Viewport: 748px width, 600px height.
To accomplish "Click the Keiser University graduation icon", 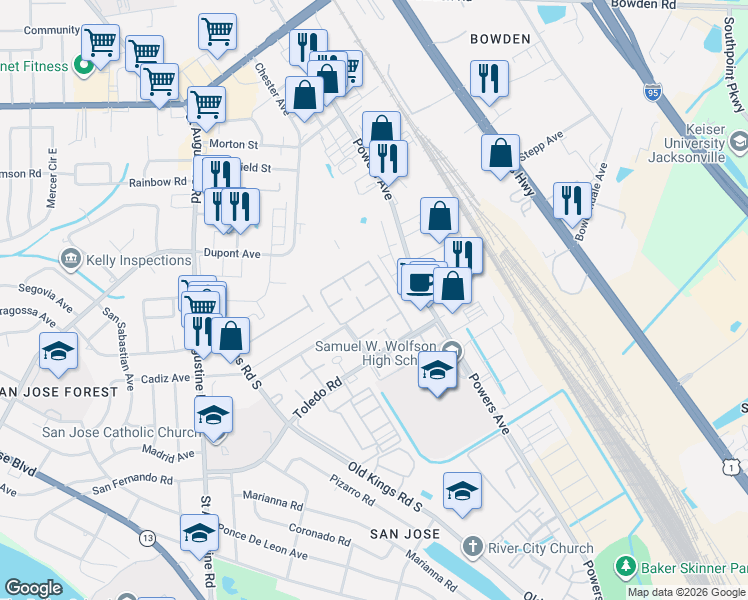I will point(738,142).
